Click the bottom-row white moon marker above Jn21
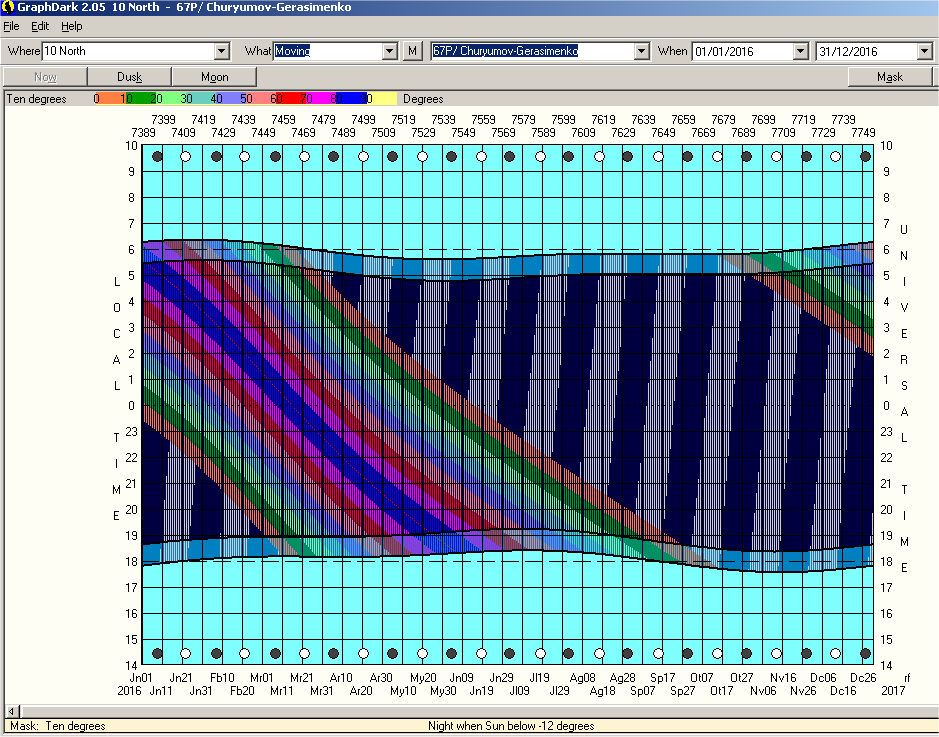Image resolution: width=939 pixels, height=737 pixels. click(185, 654)
